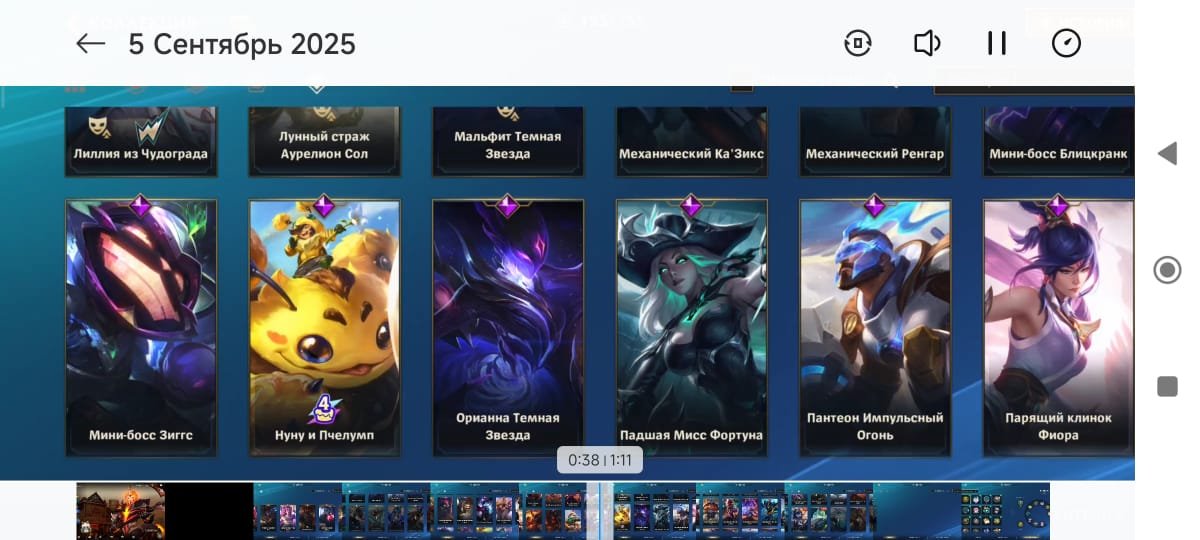Tap the Android back triangle button
1200x540 pixels.
pyautogui.click(x=1167, y=153)
